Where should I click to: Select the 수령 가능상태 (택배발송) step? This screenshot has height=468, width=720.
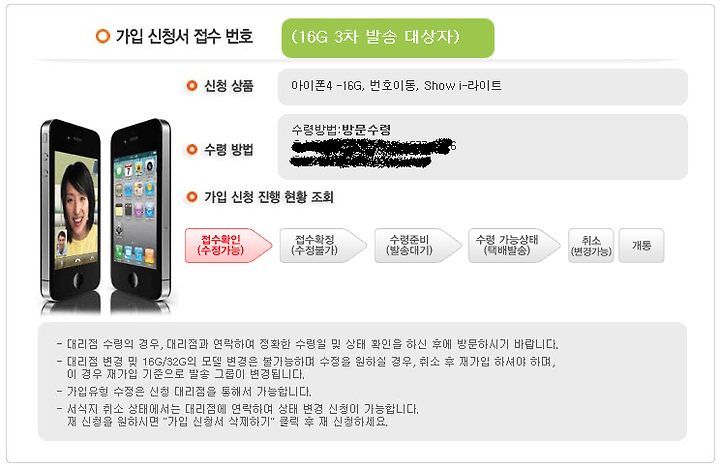pos(514,245)
